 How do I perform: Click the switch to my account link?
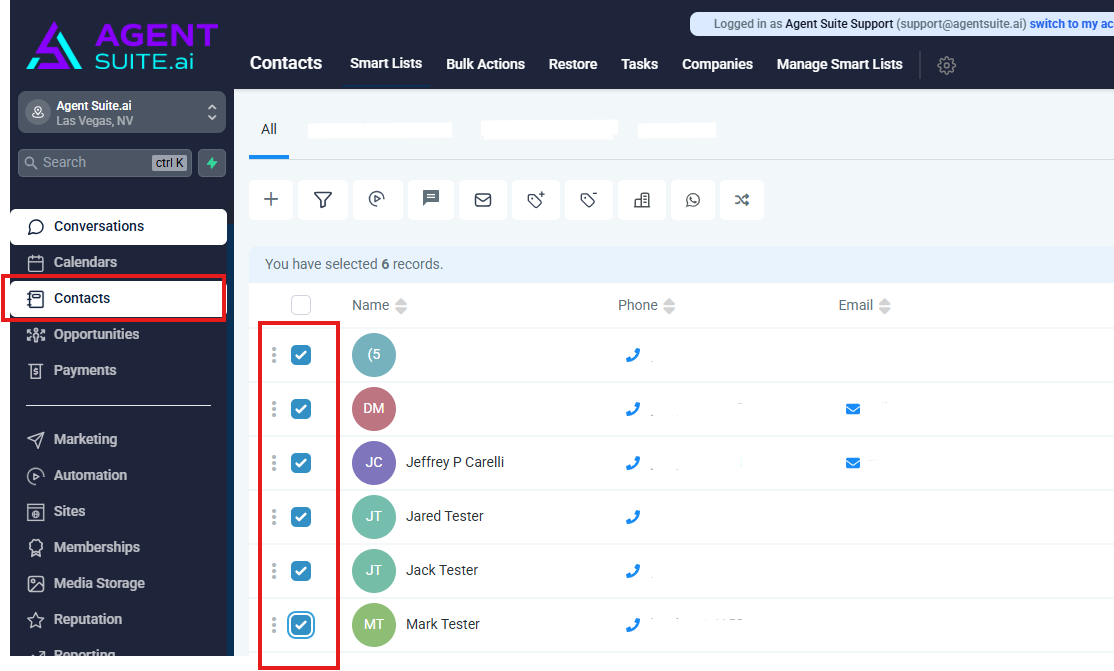(1071, 23)
